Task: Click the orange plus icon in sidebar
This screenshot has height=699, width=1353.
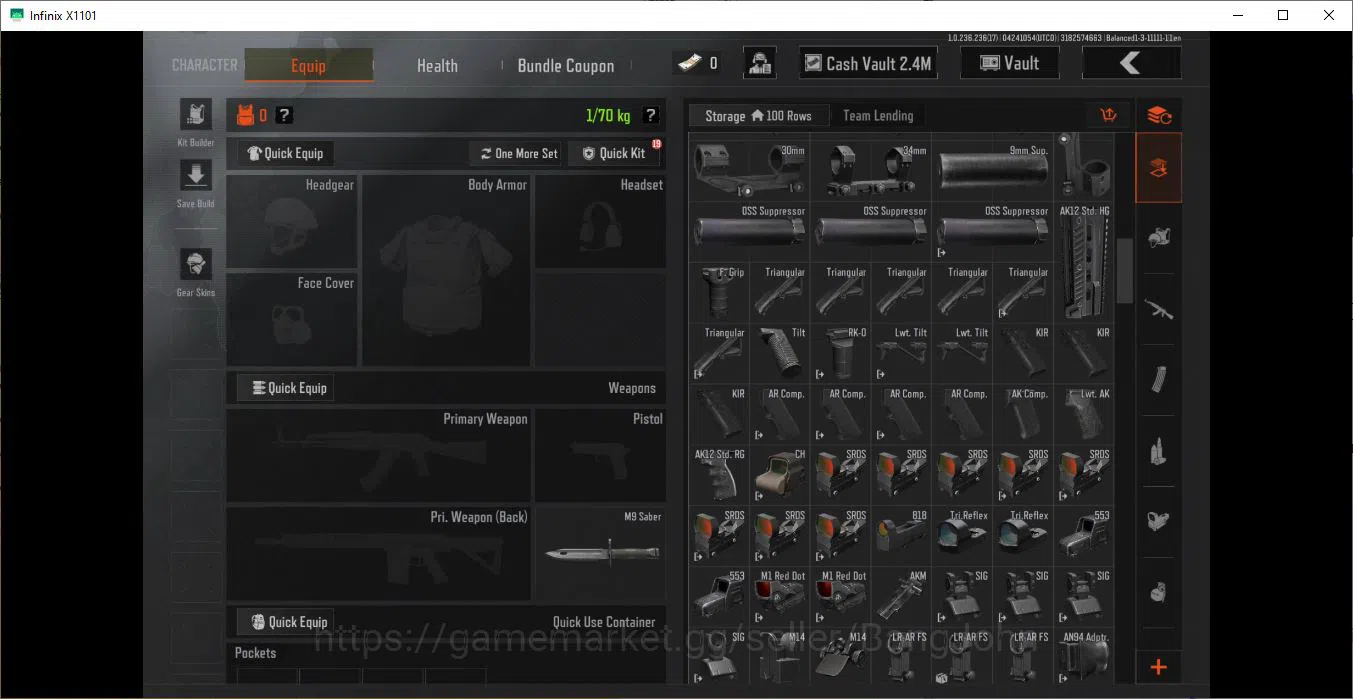Action: (x=1159, y=667)
